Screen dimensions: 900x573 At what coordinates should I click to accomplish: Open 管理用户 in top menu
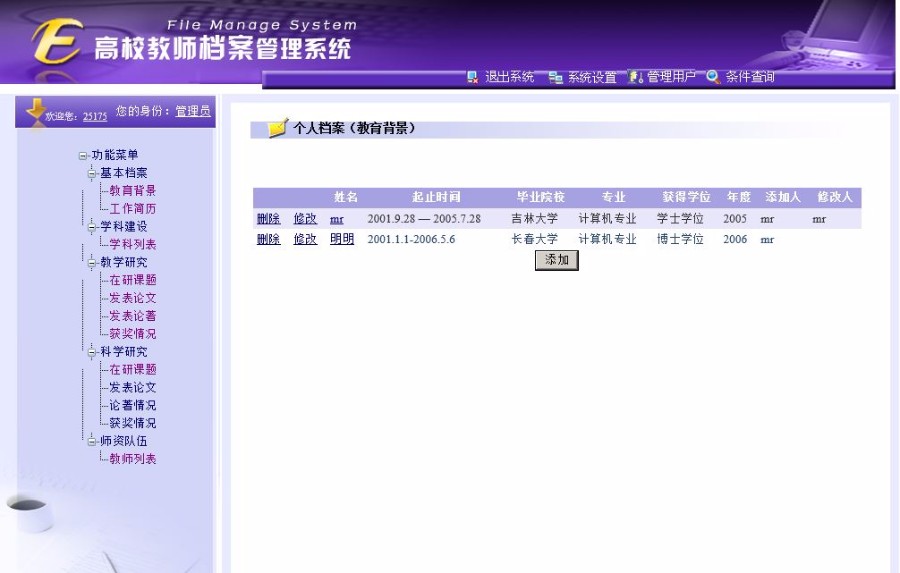(x=671, y=76)
